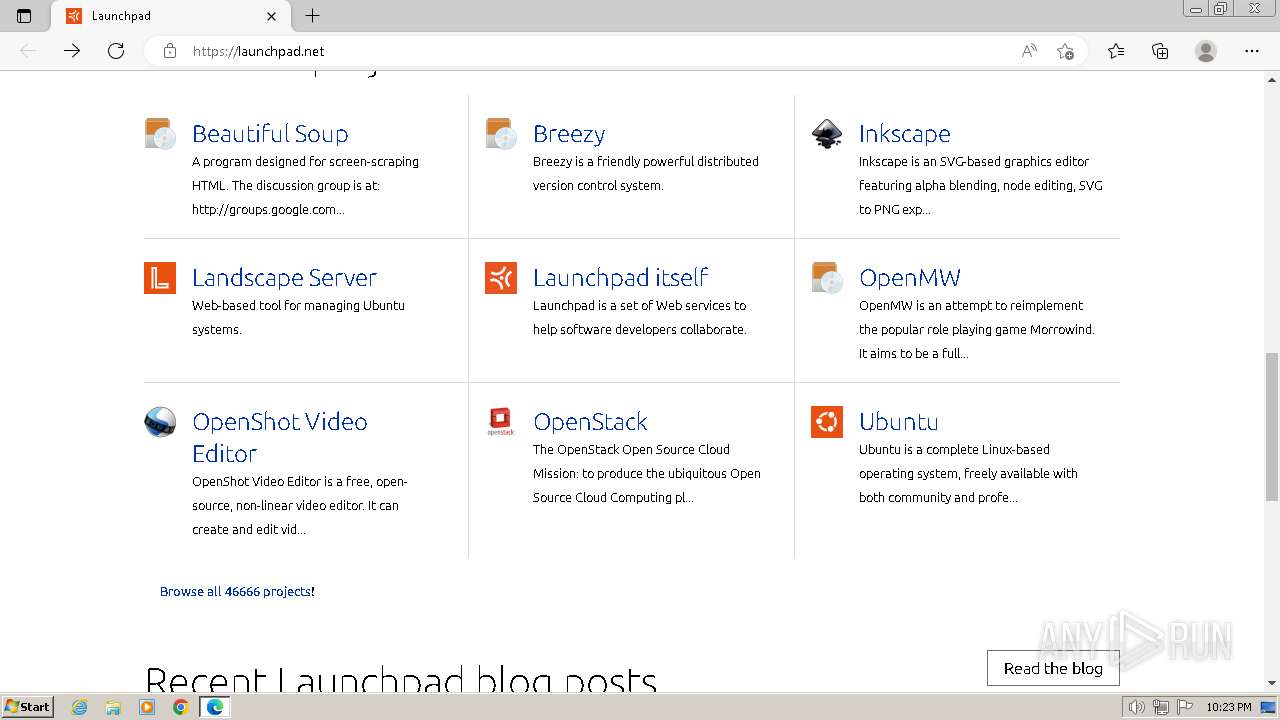Click the volume speaker tray icon
Viewport: 1280px width, 720px height.
(1137, 707)
